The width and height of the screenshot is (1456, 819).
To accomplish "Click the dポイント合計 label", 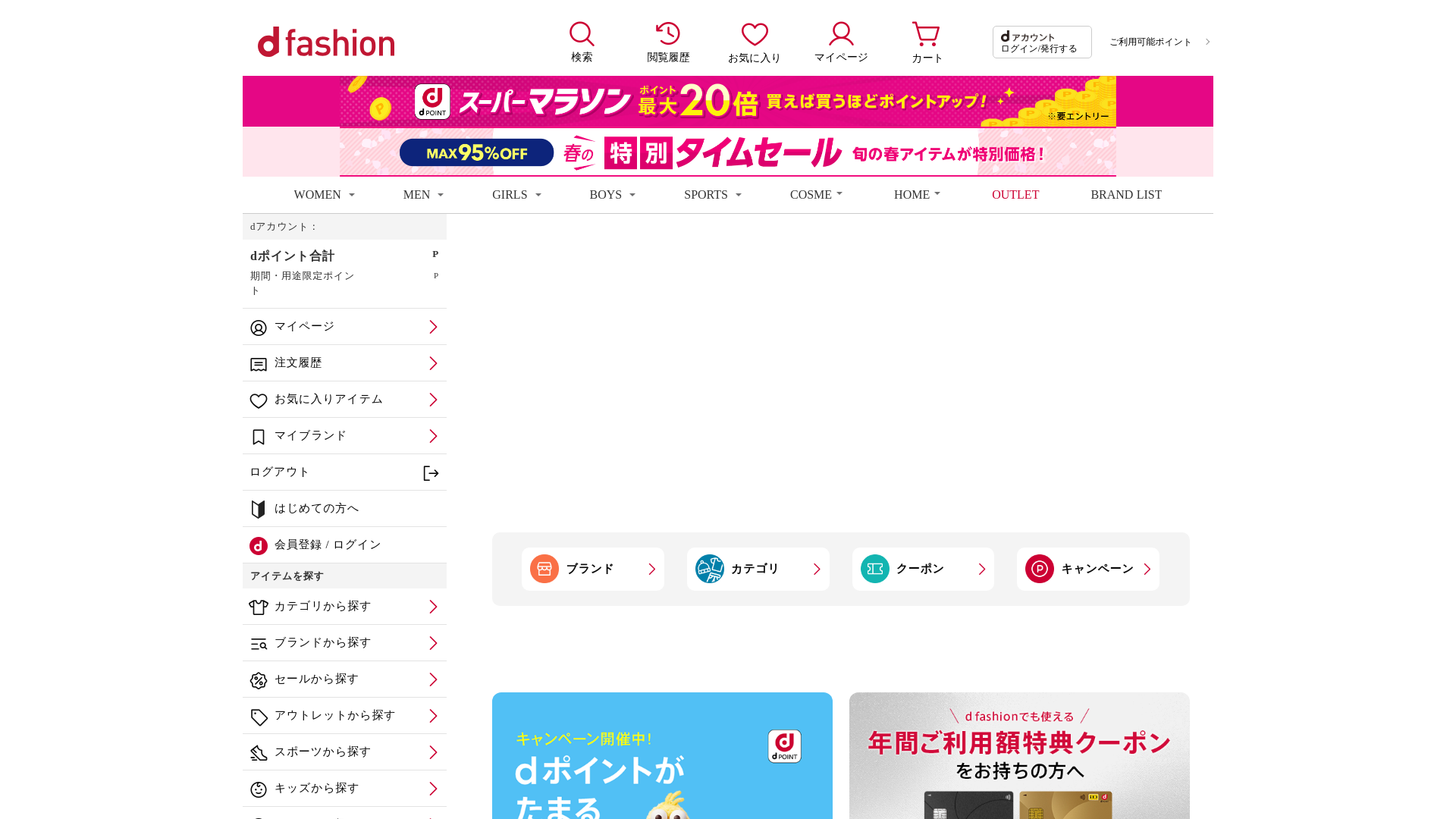I will point(292,256).
